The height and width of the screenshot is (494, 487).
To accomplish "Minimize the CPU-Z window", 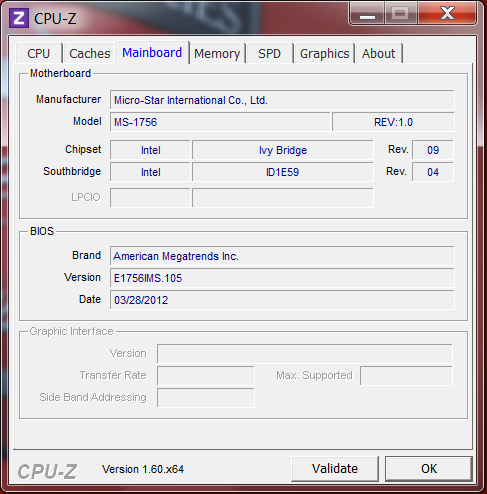I will [367, 13].
